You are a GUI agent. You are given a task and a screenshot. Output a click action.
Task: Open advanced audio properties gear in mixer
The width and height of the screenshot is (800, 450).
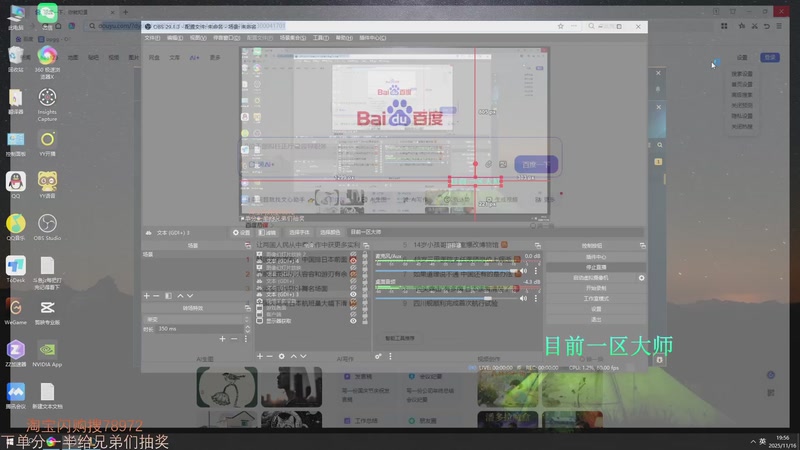click(x=378, y=356)
